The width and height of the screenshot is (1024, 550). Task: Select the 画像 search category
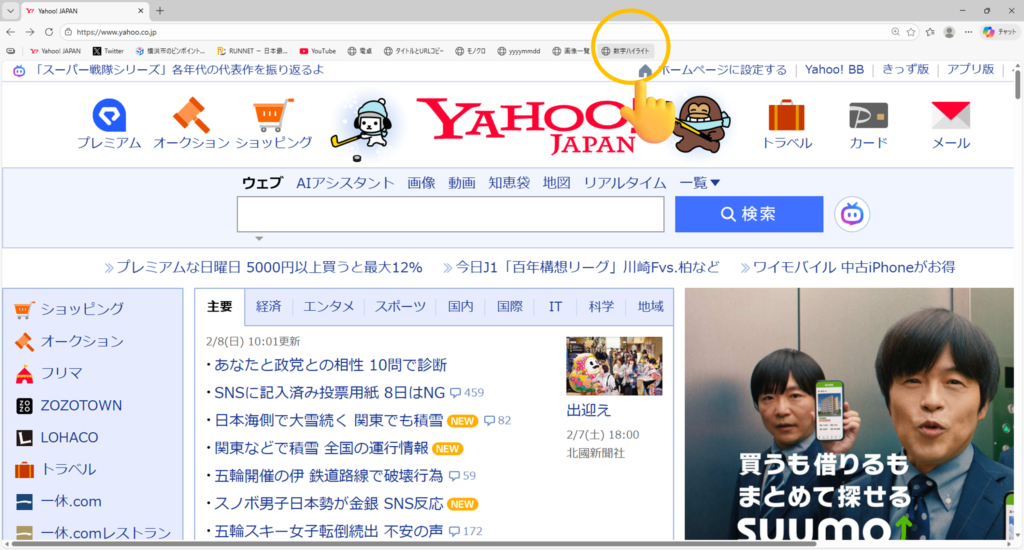tap(421, 183)
